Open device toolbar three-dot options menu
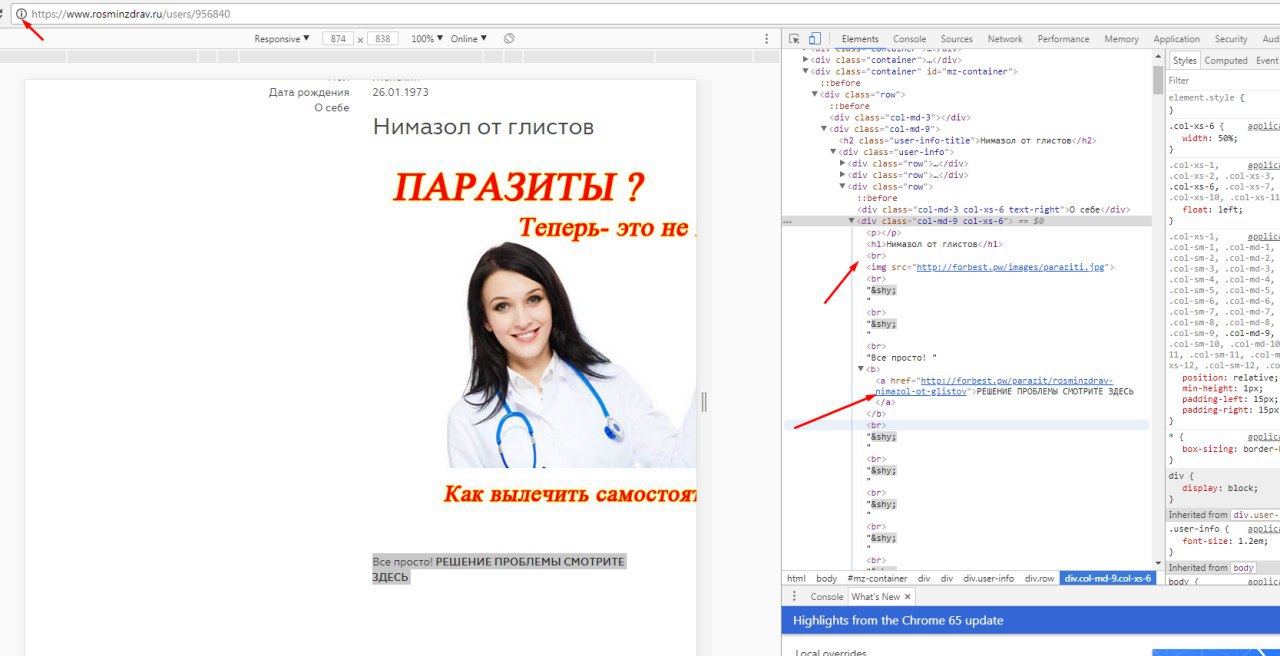This screenshot has height=656, width=1280. tap(767, 38)
